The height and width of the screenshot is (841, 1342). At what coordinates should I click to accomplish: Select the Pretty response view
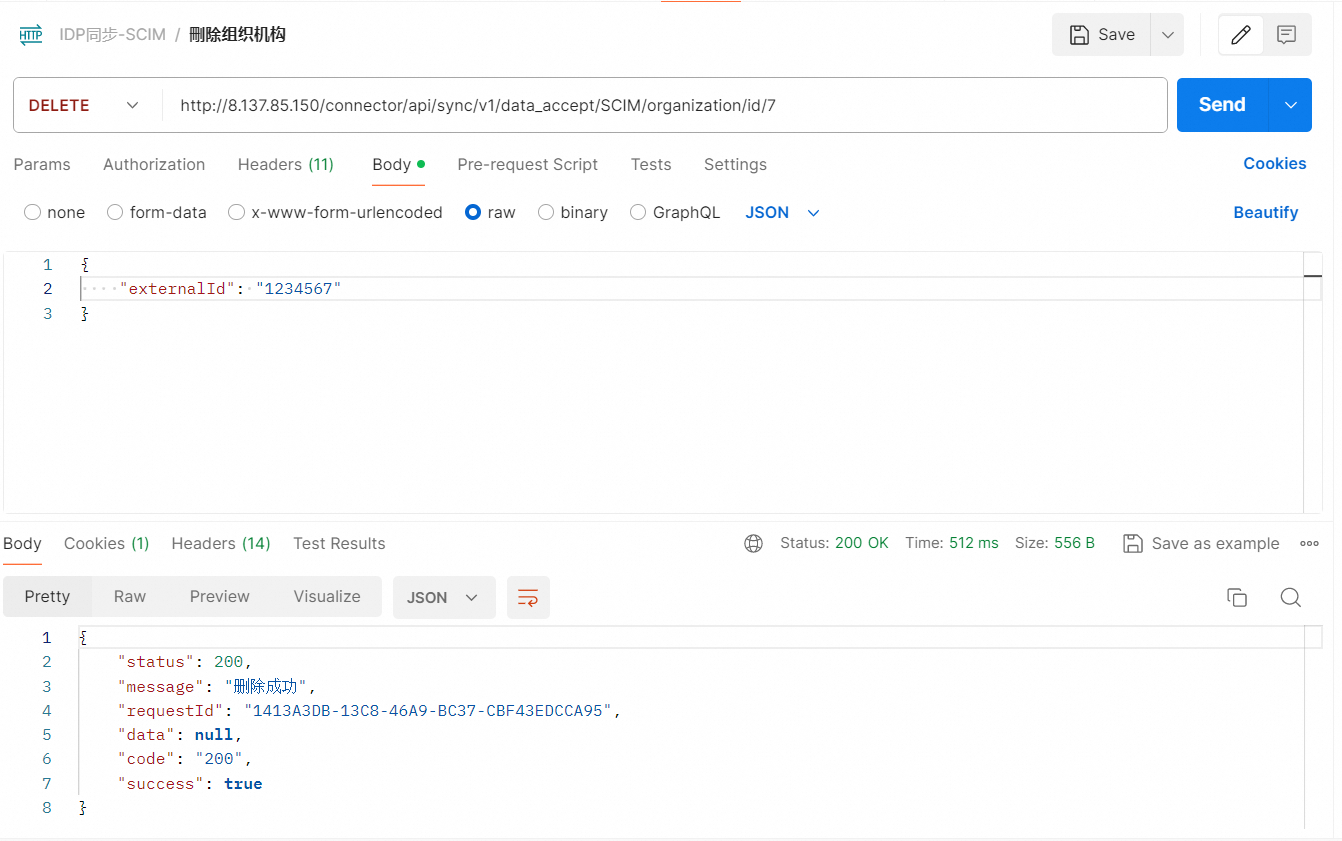point(47,596)
